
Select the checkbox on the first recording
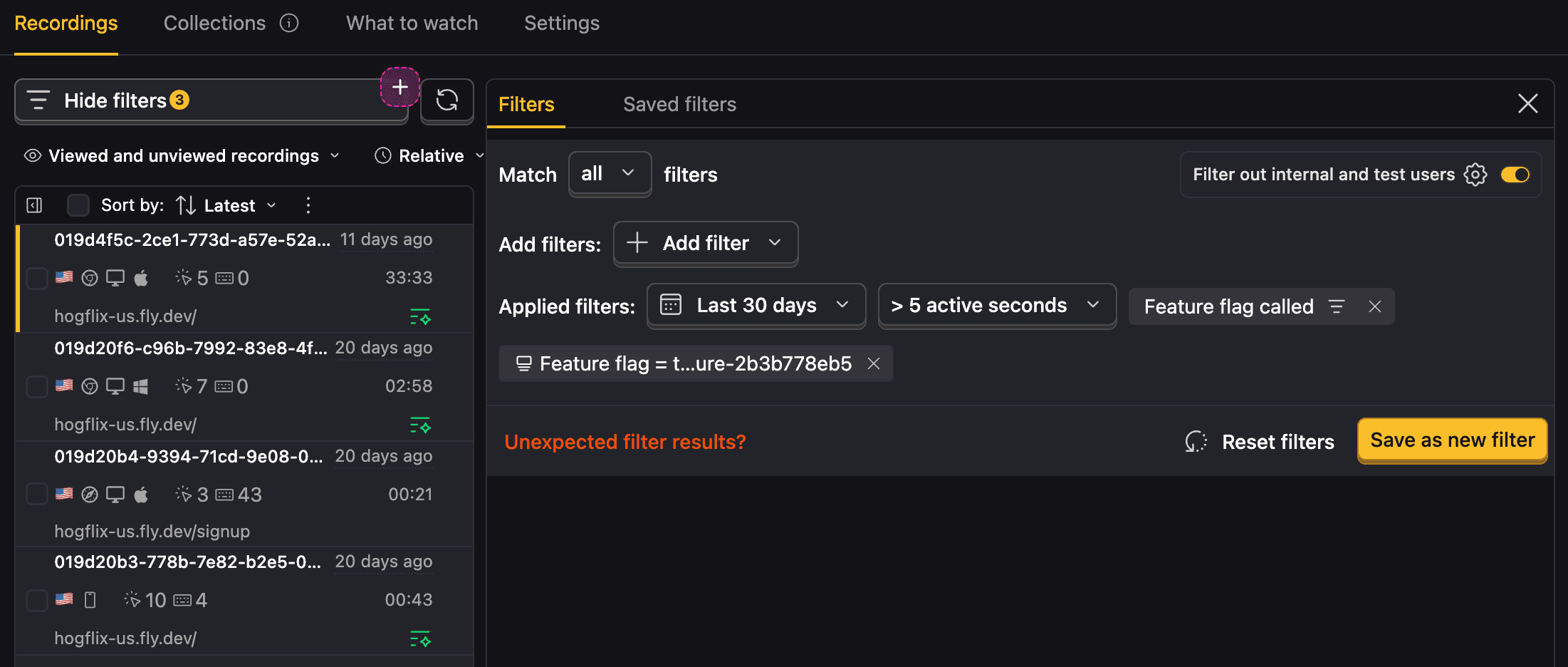pyautogui.click(x=36, y=278)
